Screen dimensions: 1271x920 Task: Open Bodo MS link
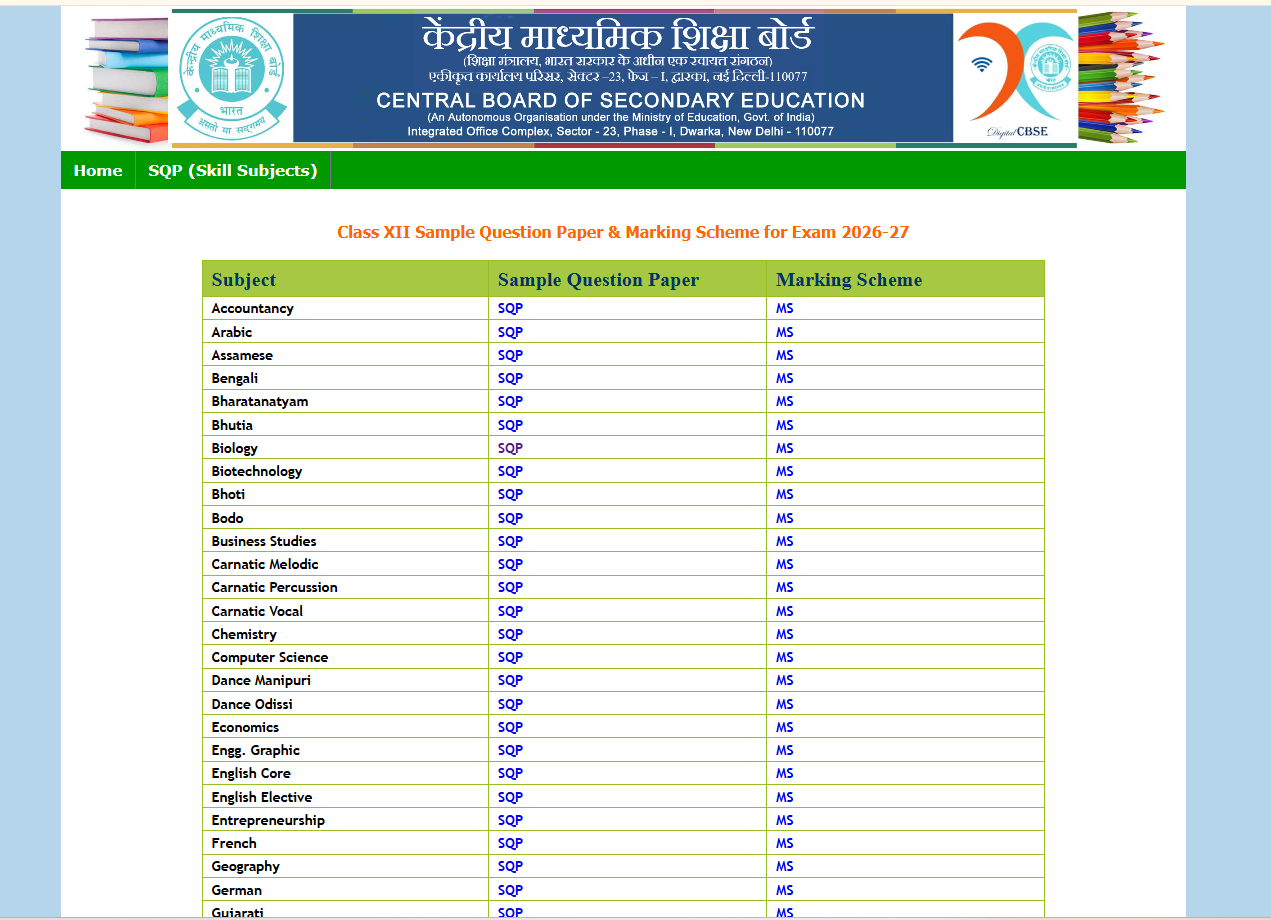click(x=785, y=518)
